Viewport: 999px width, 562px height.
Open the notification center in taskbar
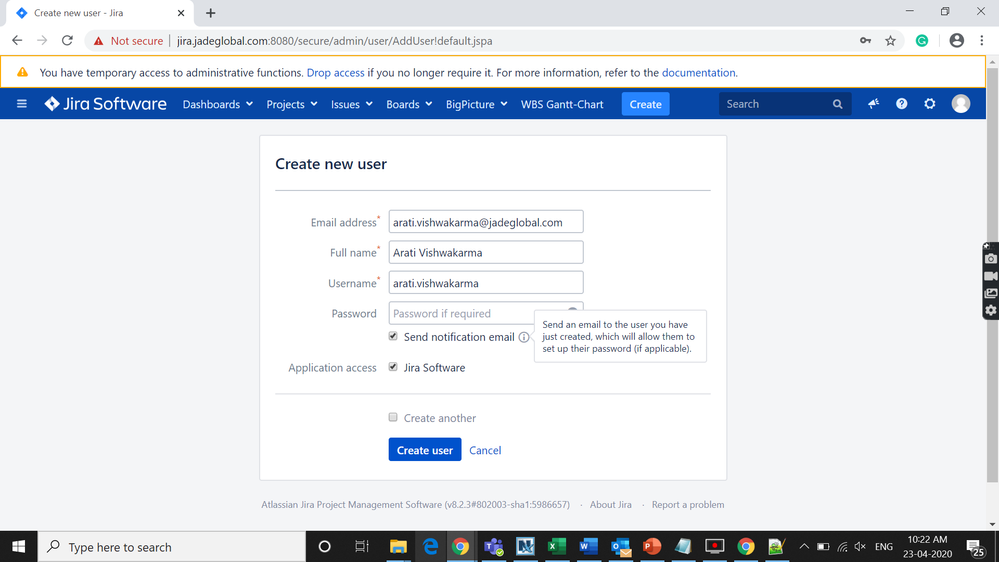tap(975, 547)
